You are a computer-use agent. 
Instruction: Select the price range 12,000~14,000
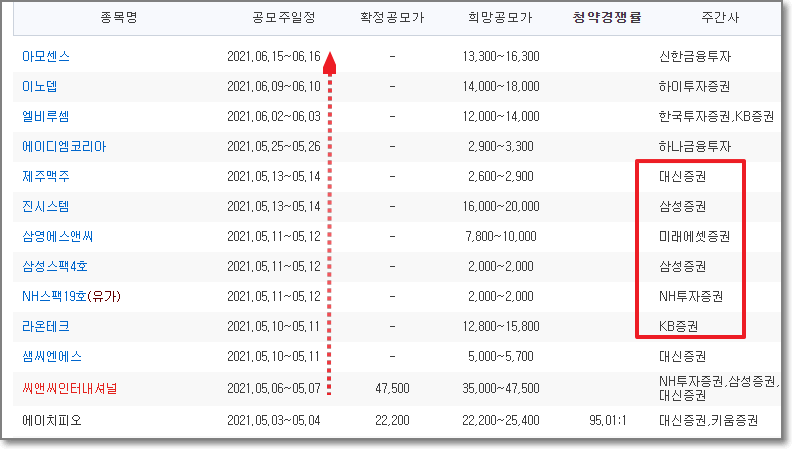pos(501,116)
